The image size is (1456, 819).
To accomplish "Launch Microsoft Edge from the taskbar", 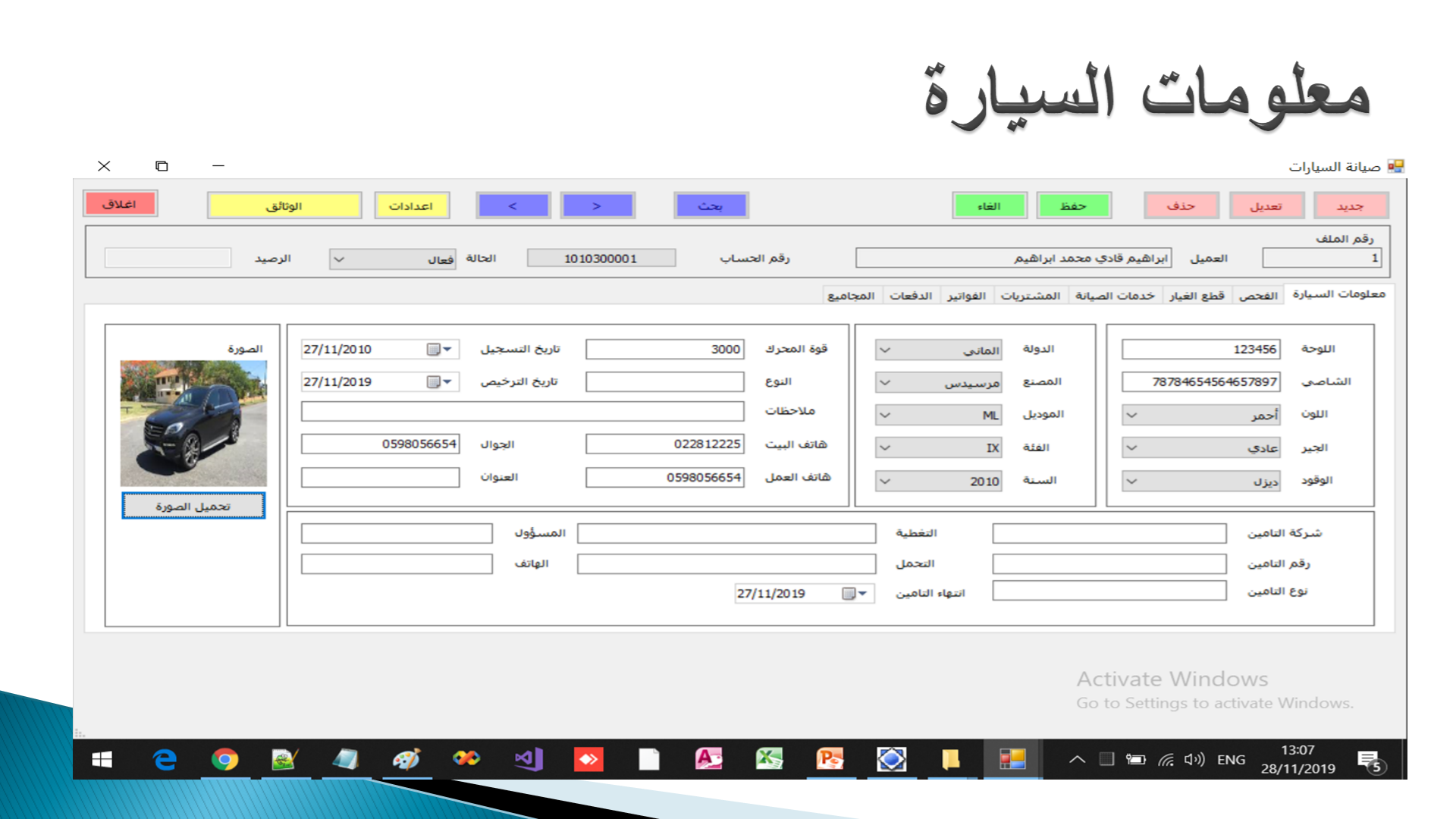I will (164, 759).
